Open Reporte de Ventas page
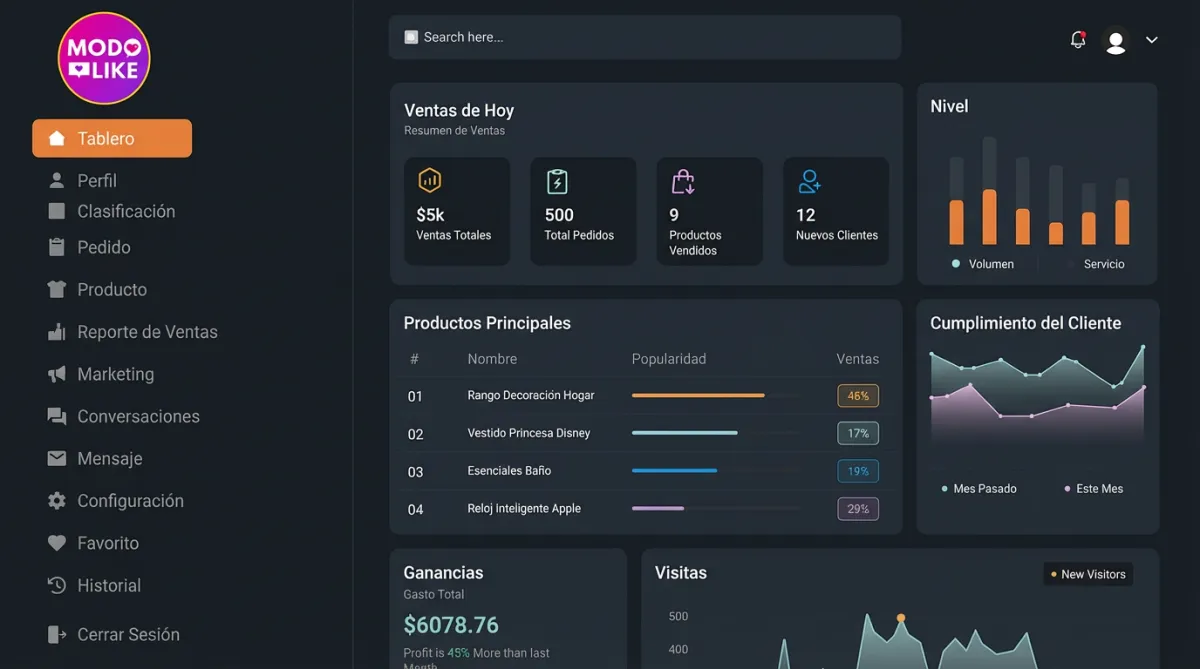 click(147, 332)
